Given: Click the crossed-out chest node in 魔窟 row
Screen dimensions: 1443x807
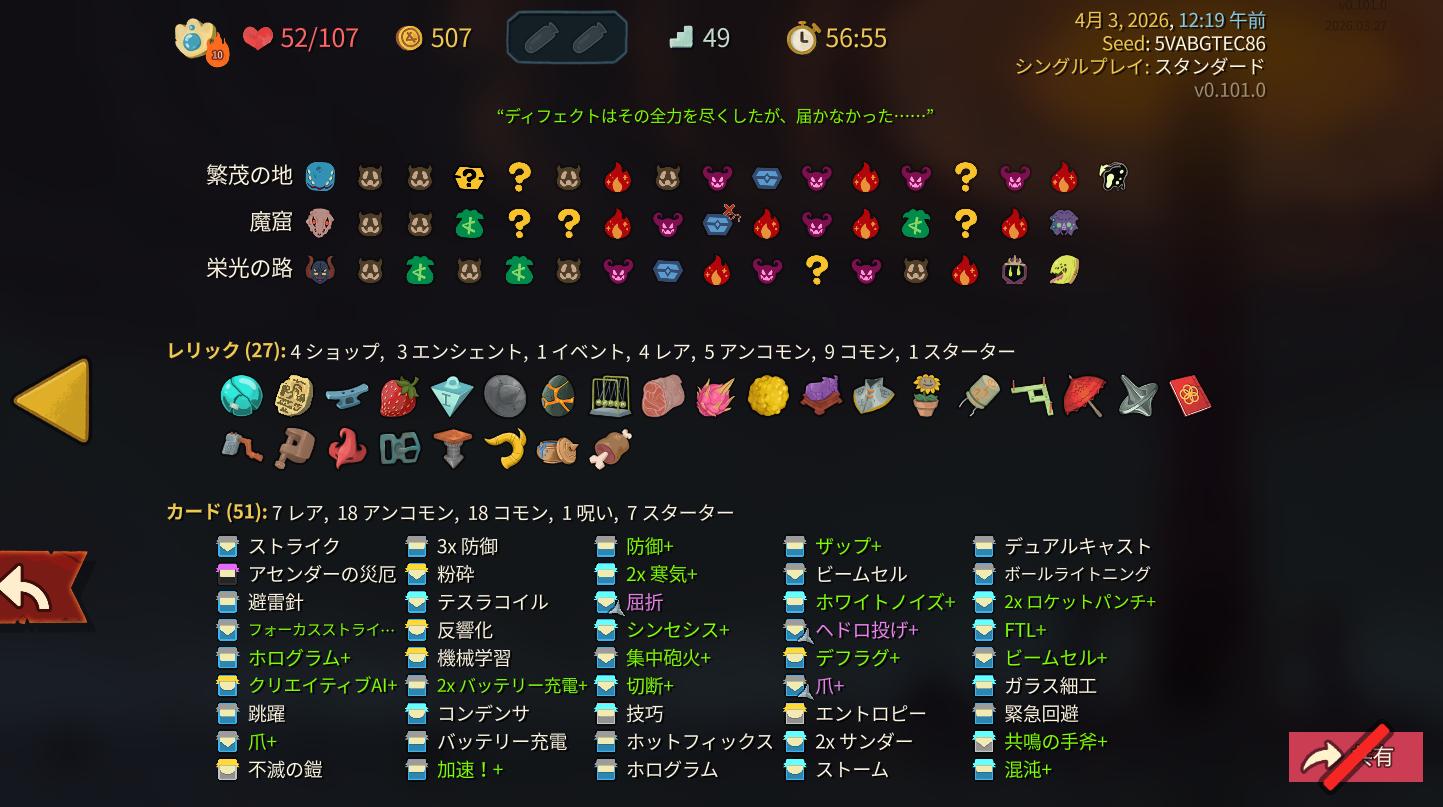Looking at the screenshot, I should (719, 222).
